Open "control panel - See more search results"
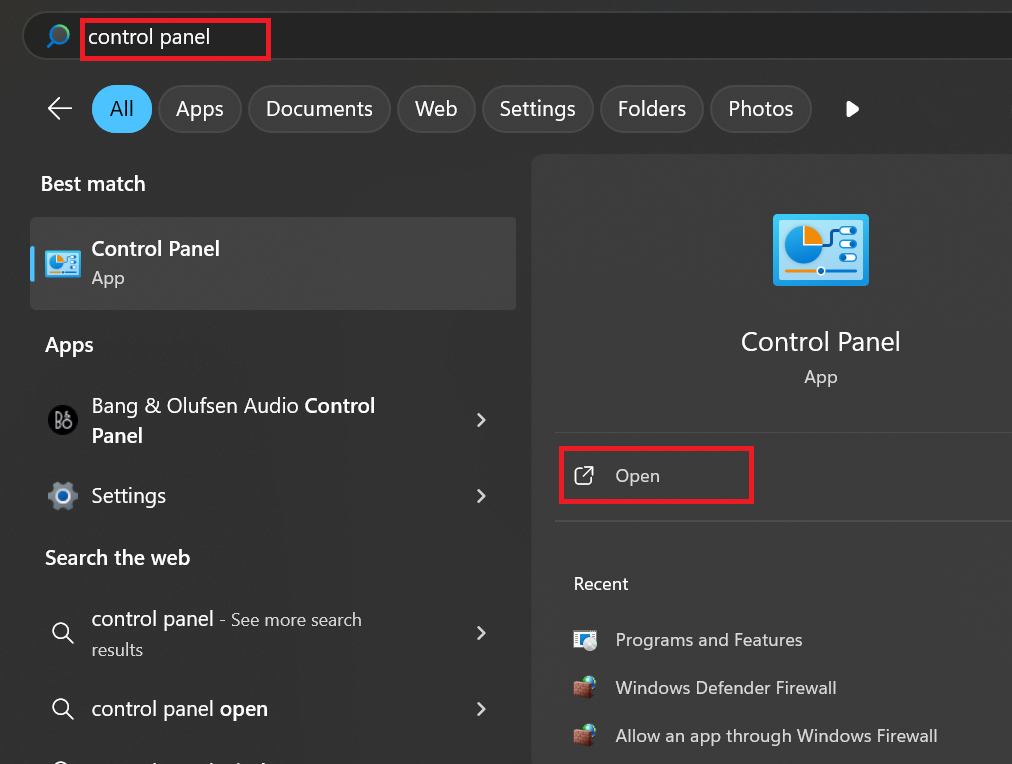The width and height of the screenshot is (1012, 764). [273, 633]
